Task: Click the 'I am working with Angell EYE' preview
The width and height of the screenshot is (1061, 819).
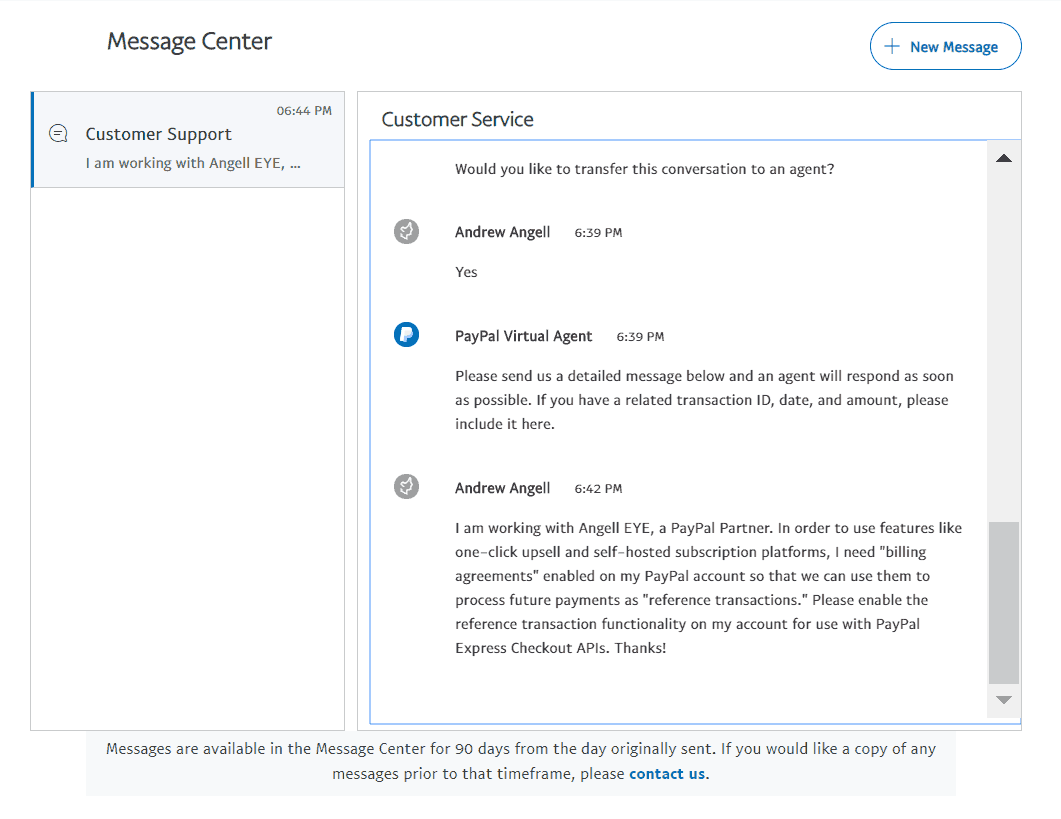Action: (x=193, y=163)
